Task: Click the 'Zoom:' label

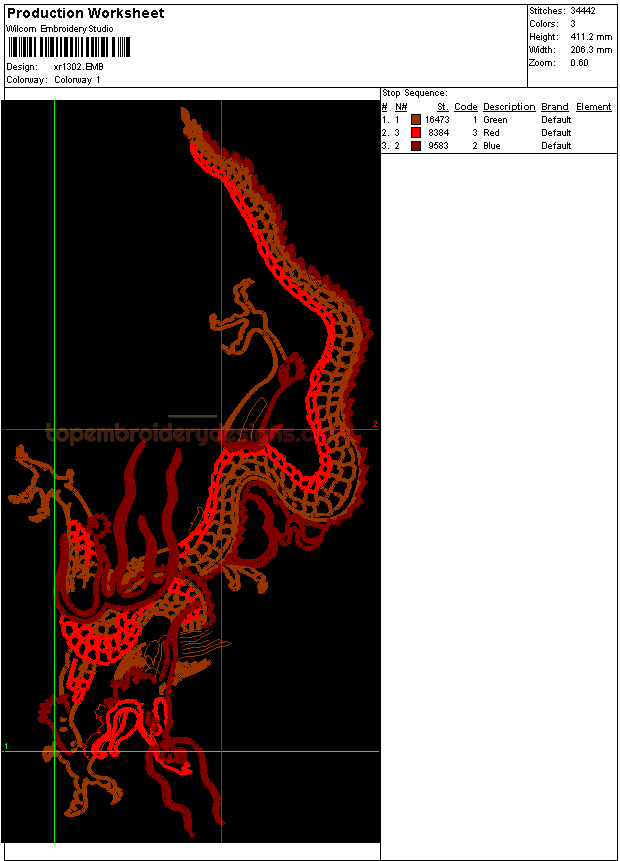Action: pyautogui.click(x=542, y=63)
